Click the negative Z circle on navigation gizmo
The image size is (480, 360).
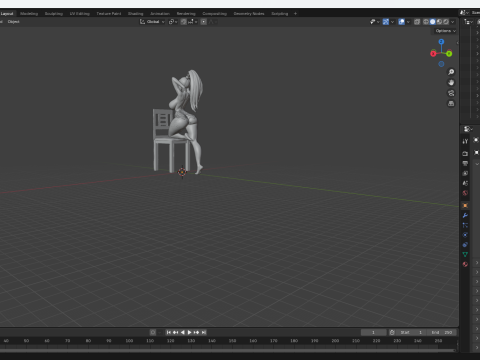(441, 64)
